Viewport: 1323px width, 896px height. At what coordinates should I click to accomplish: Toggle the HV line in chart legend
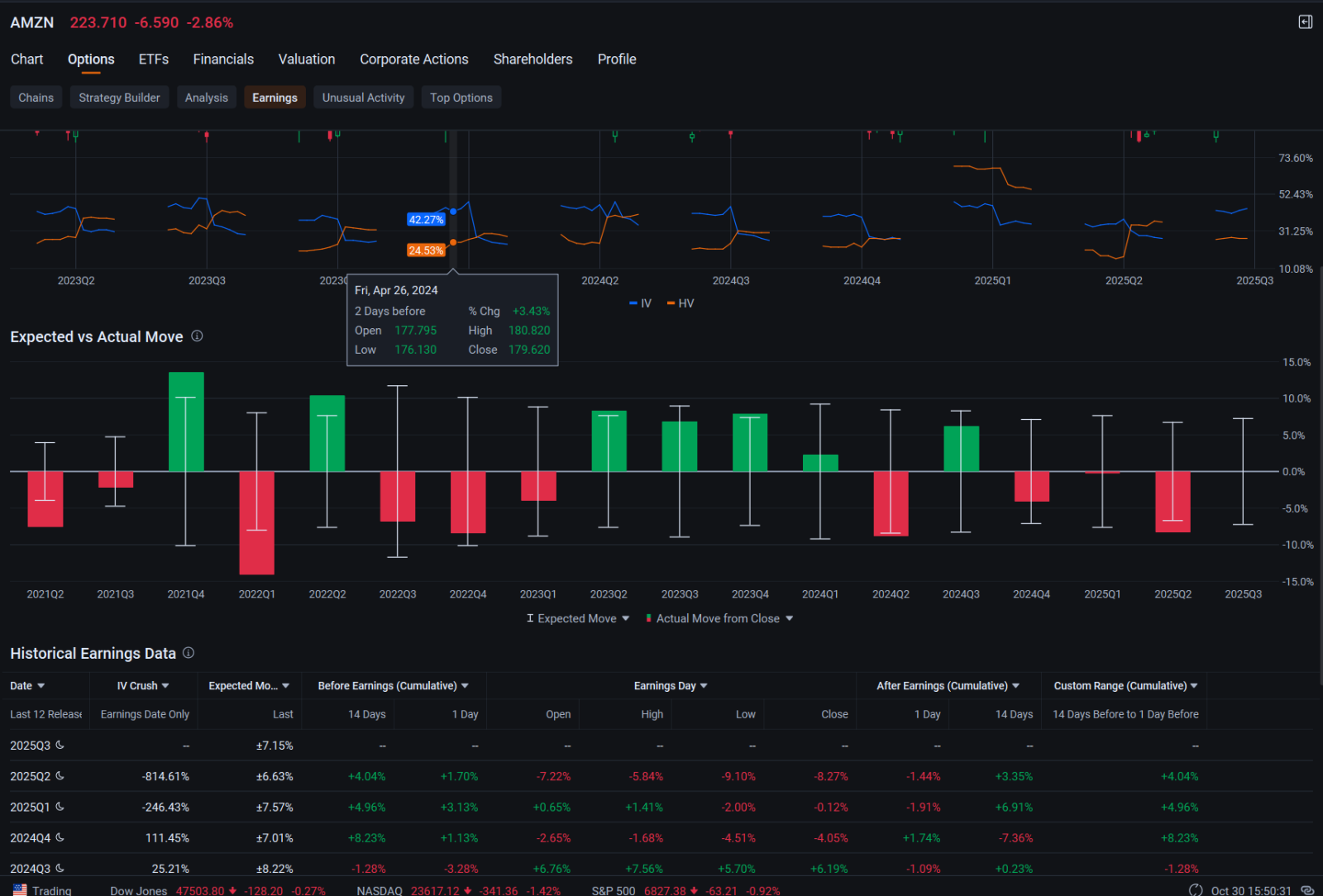coord(681,303)
